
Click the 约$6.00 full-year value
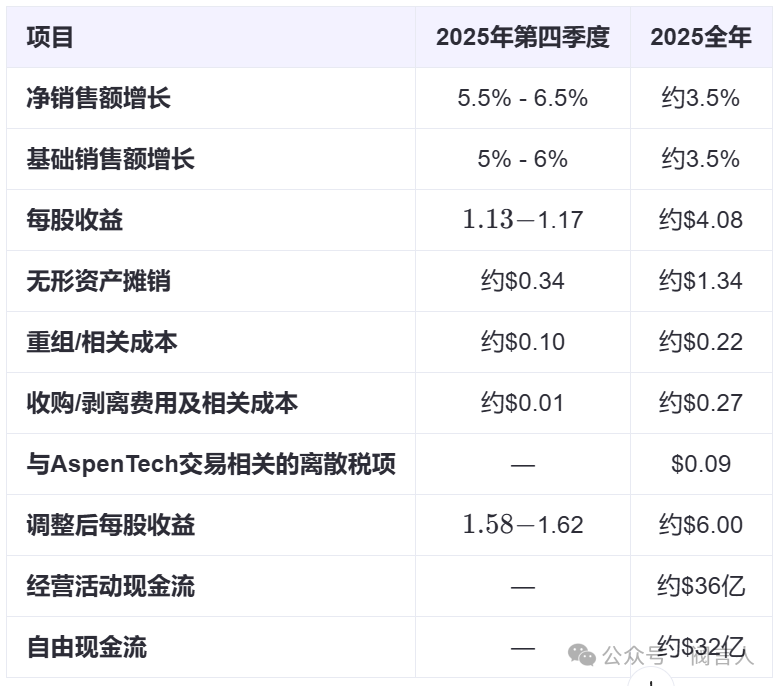tap(700, 525)
